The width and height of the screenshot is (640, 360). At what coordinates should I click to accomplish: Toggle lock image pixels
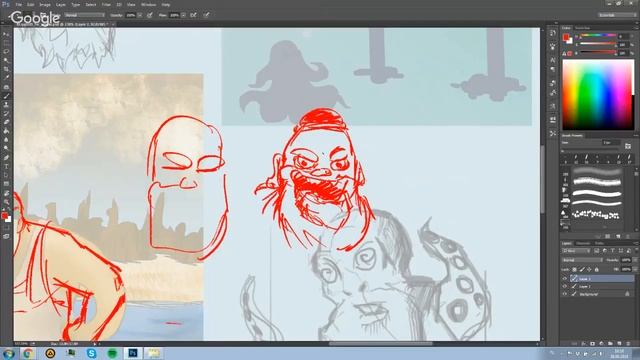click(582, 269)
